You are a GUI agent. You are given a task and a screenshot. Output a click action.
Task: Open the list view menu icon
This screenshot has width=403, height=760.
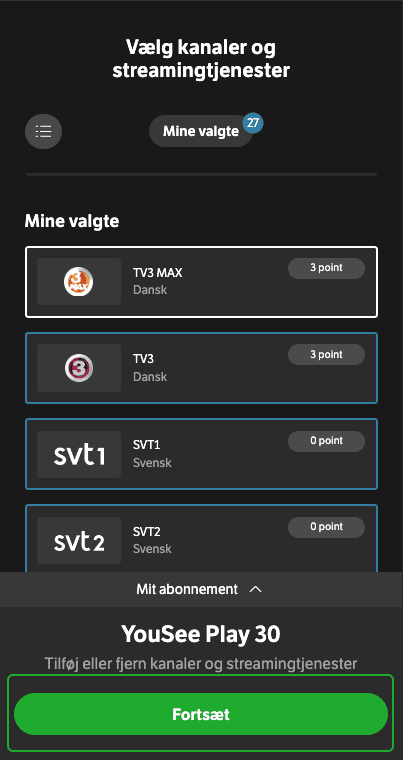[x=43, y=131]
